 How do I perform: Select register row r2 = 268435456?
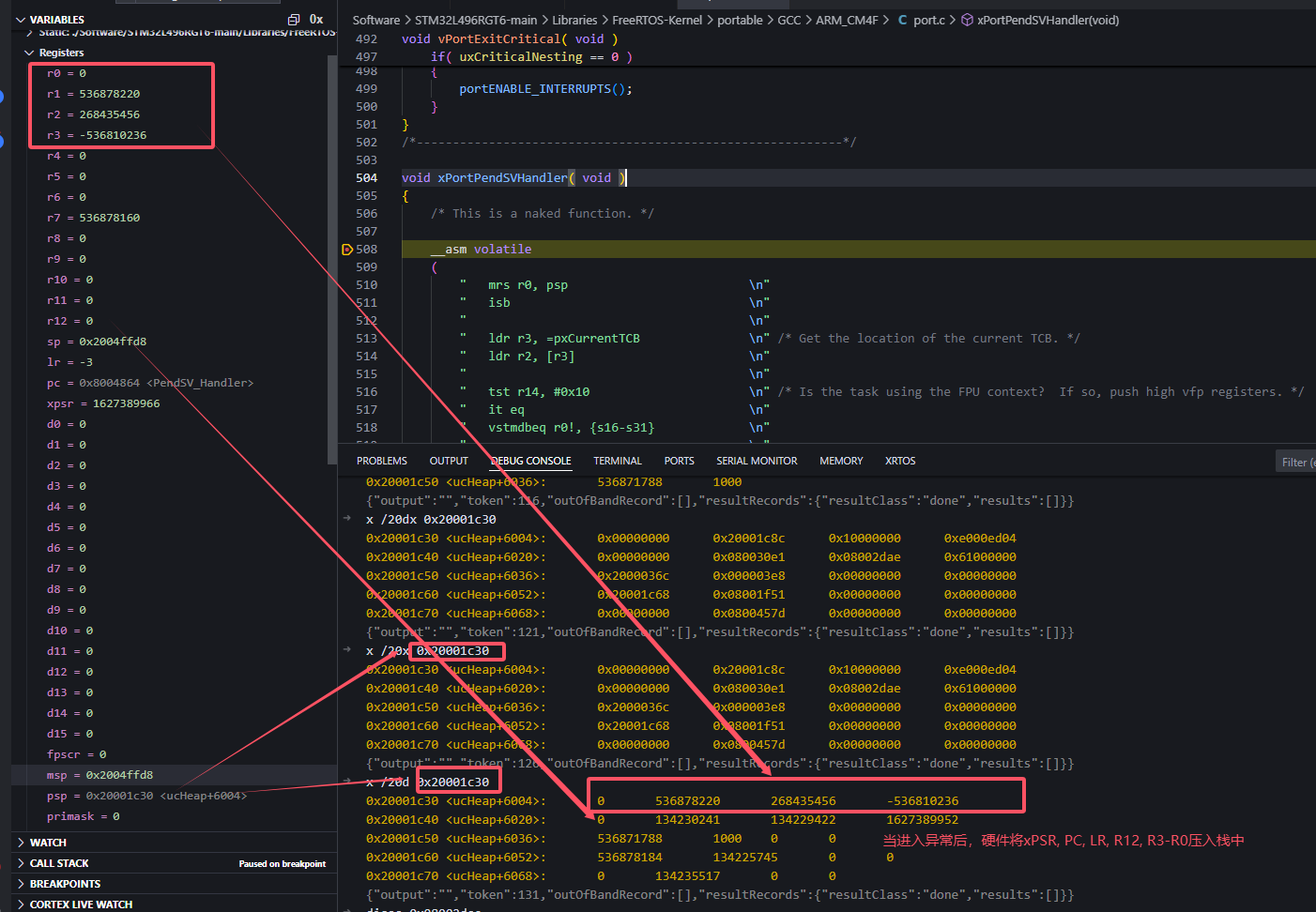(x=174, y=114)
